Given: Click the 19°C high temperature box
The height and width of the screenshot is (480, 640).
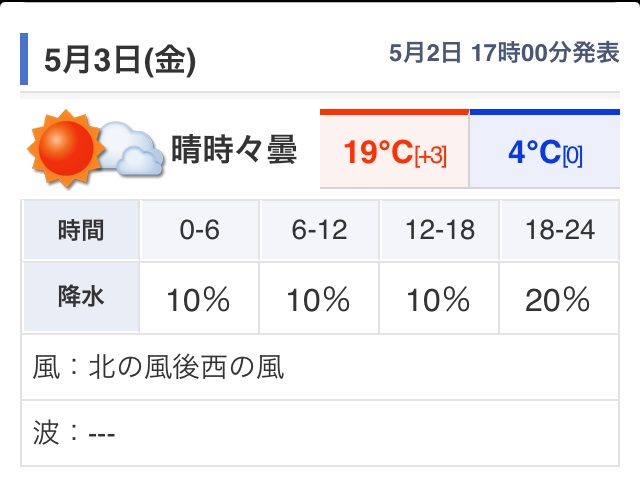Looking at the screenshot, I should (x=395, y=149).
